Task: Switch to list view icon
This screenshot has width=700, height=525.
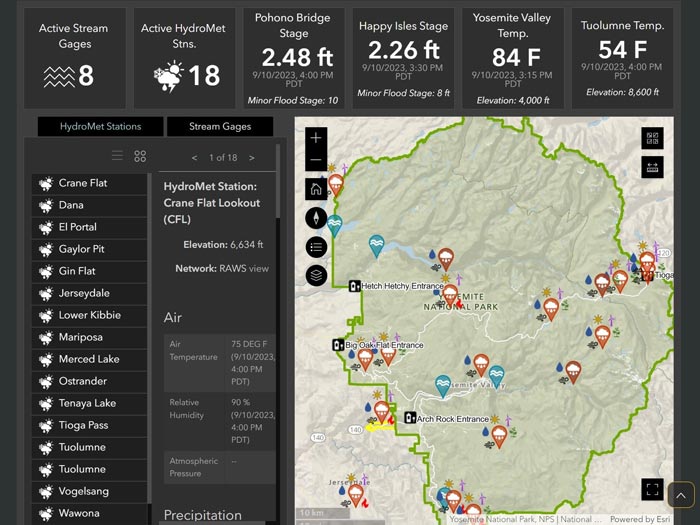Action: coord(117,155)
